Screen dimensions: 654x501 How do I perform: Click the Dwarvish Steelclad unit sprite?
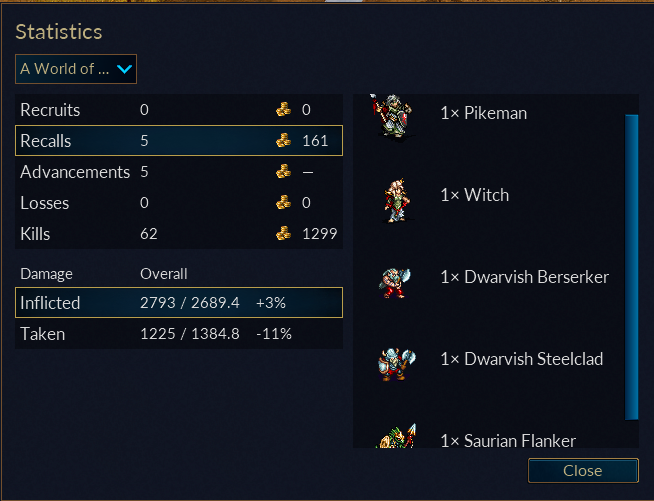397,364
